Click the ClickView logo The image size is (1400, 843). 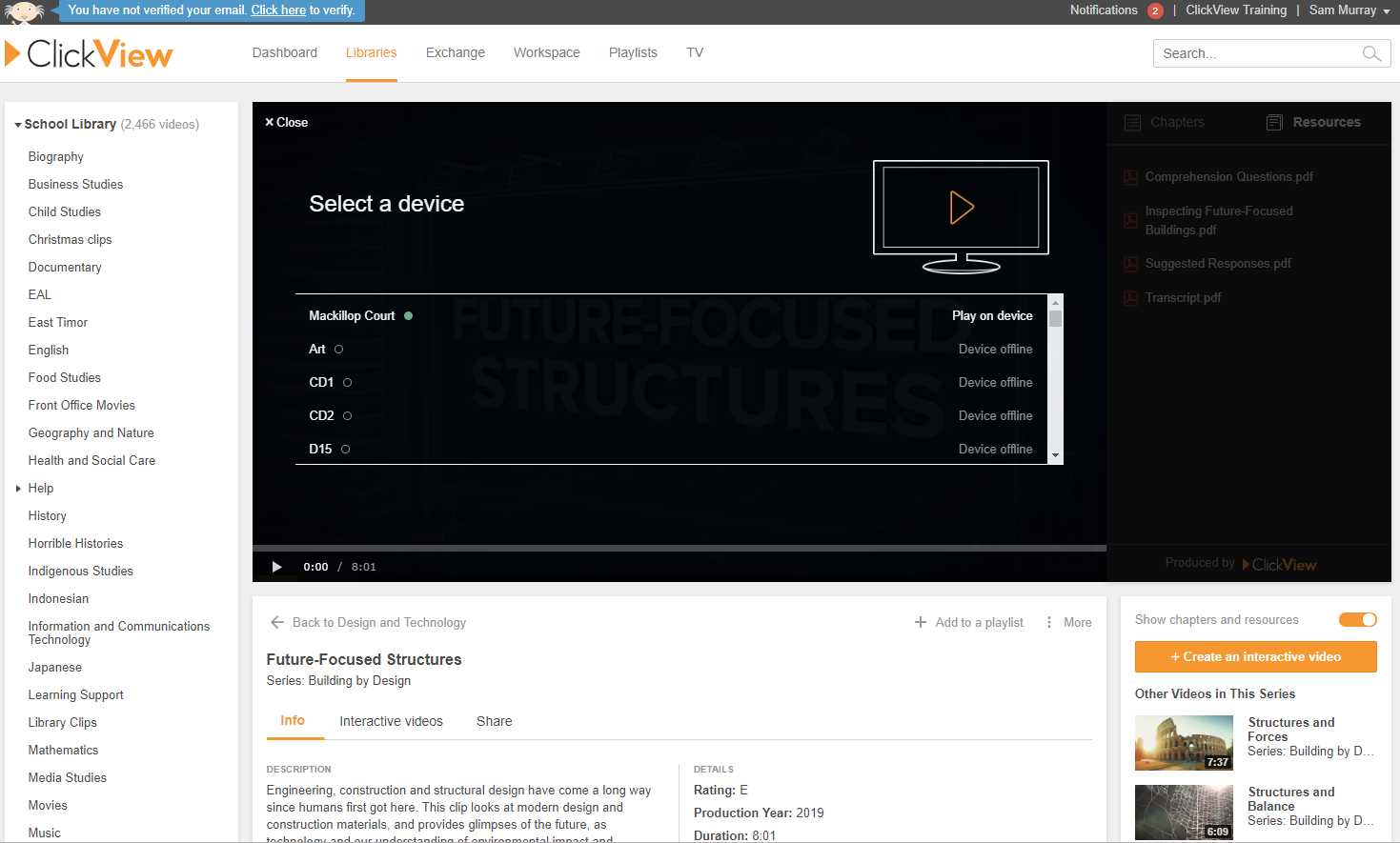point(89,53)
